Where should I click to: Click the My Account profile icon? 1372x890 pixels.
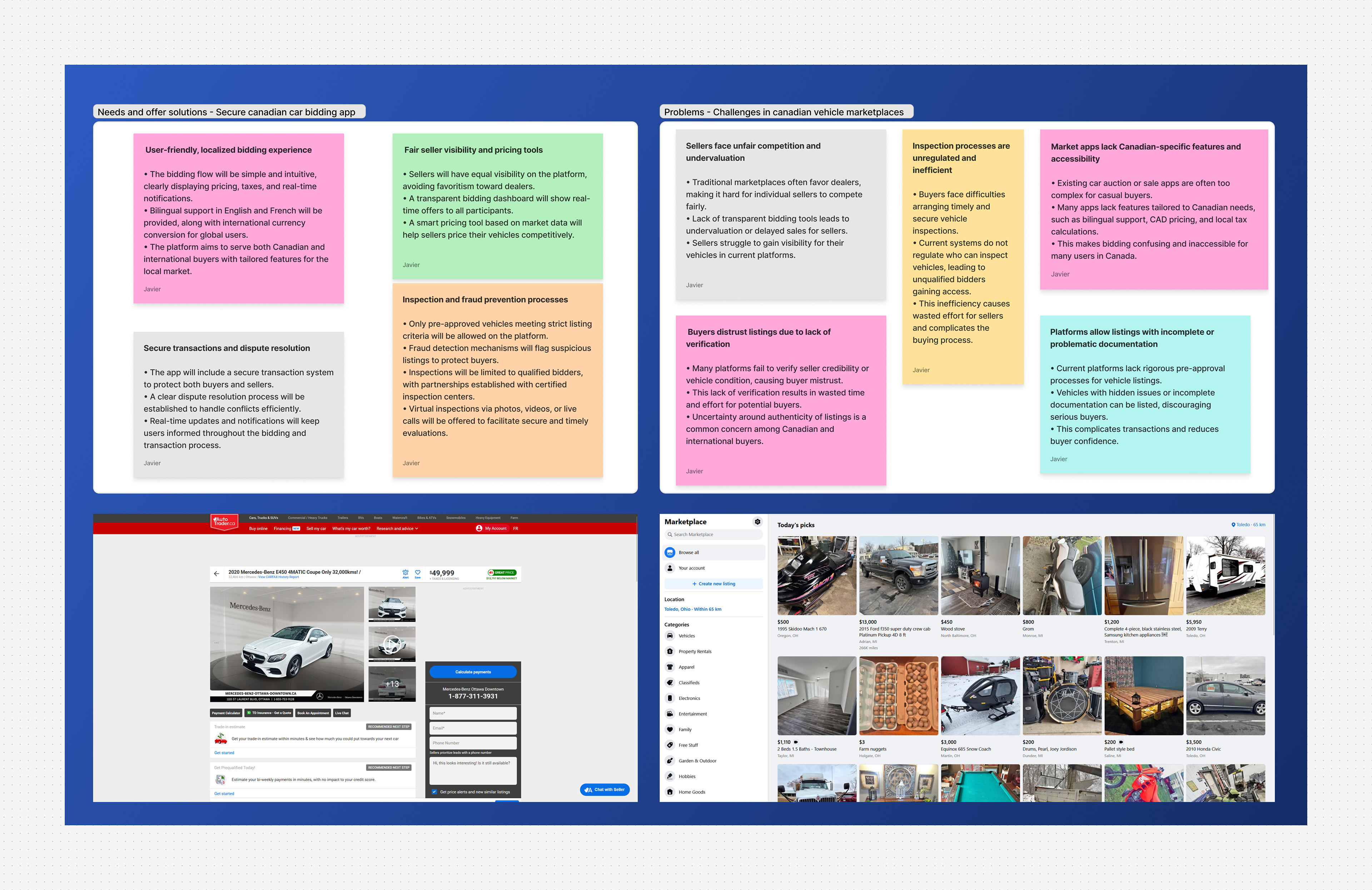pyautogui.click(x=479, y=528)
